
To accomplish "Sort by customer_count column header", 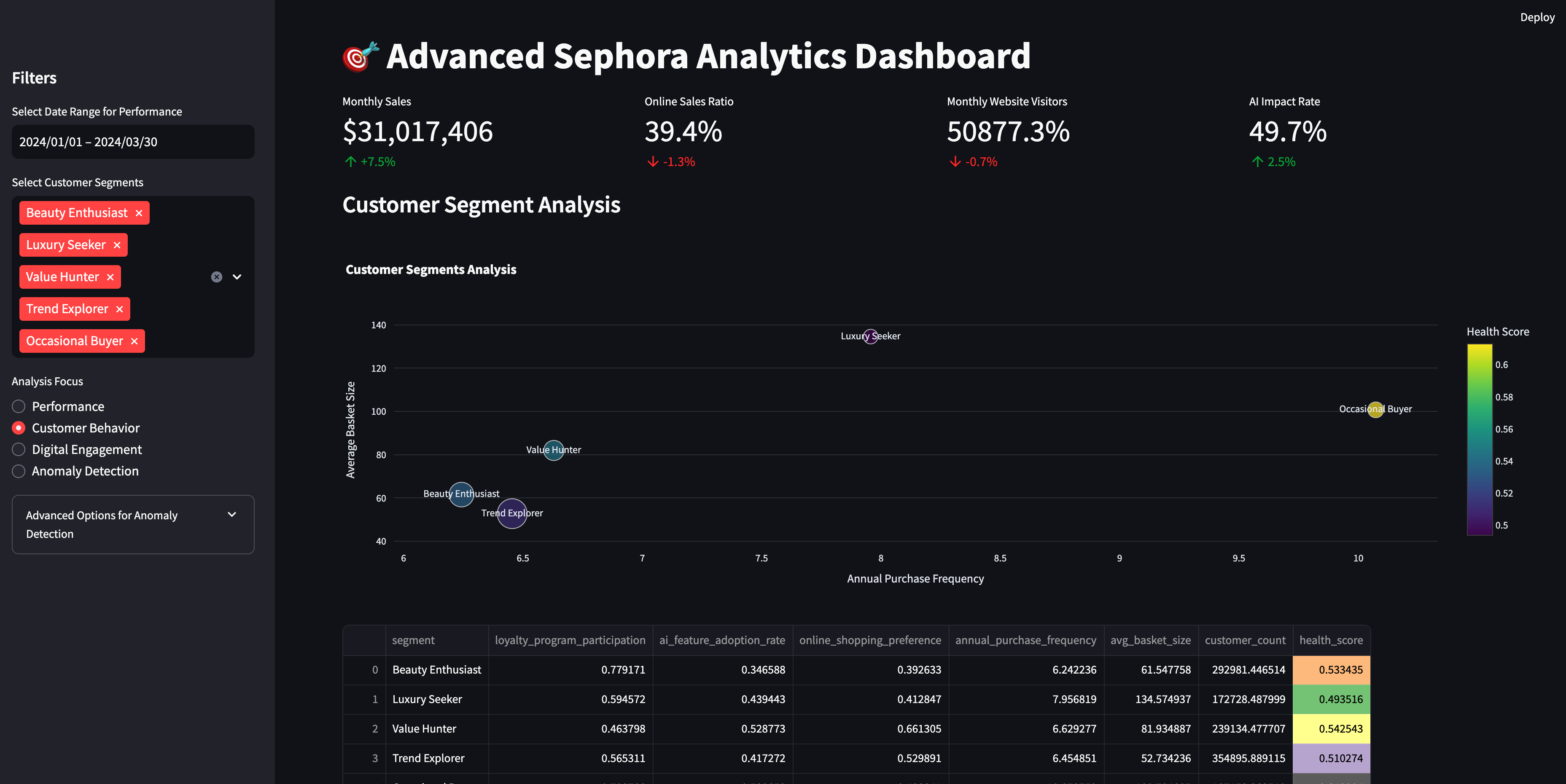I will [1245, 641].
